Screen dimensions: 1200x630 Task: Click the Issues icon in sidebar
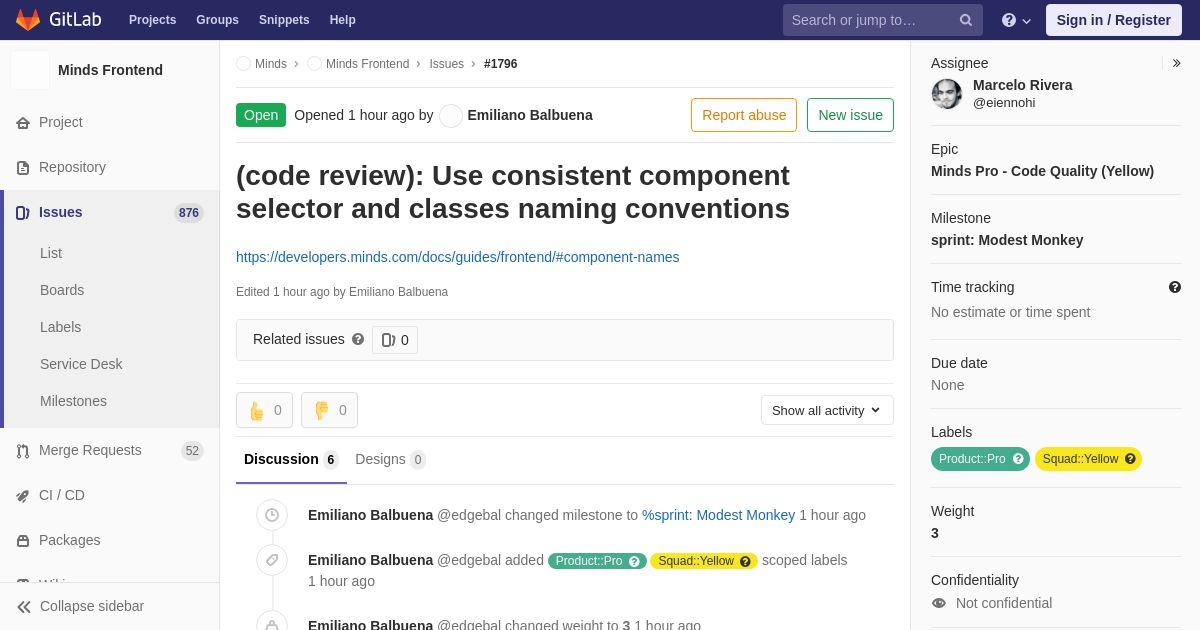click(23, 213)
